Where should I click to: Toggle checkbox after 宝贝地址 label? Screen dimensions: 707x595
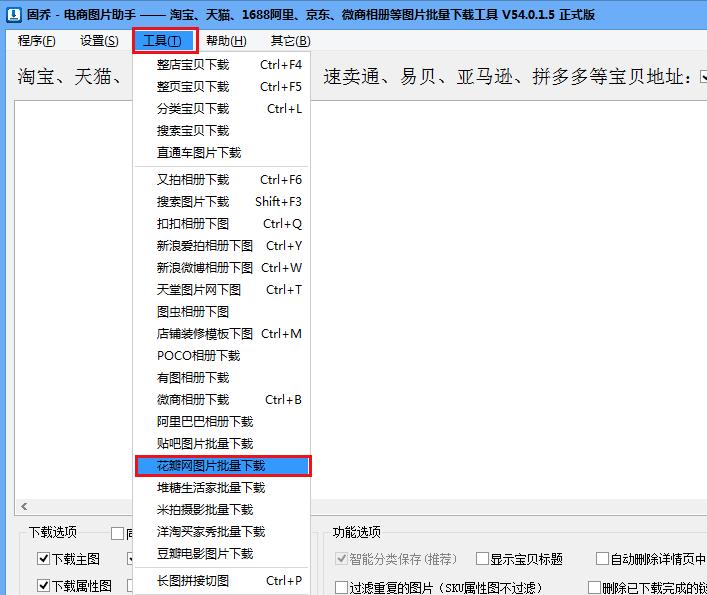pyautogui.click(x=703, y=77)
